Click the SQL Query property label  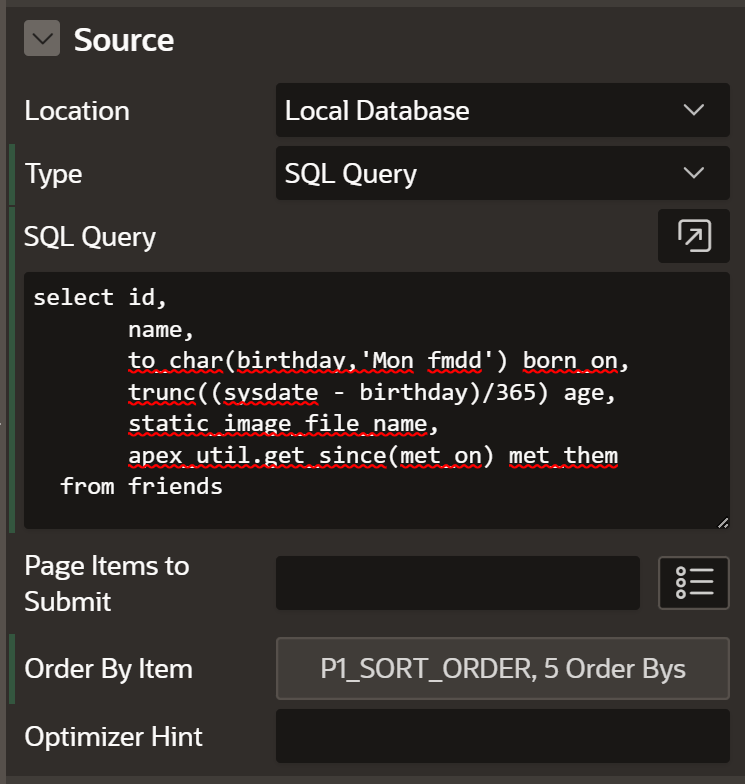90,236
